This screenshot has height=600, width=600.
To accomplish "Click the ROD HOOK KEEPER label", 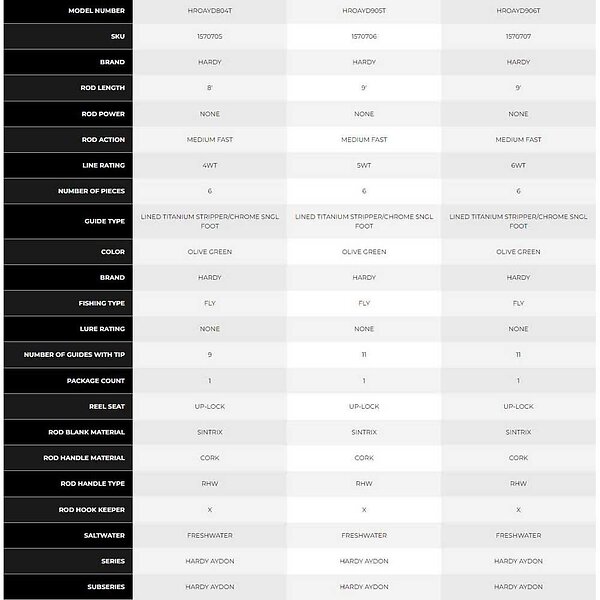I will pos(93,510).
